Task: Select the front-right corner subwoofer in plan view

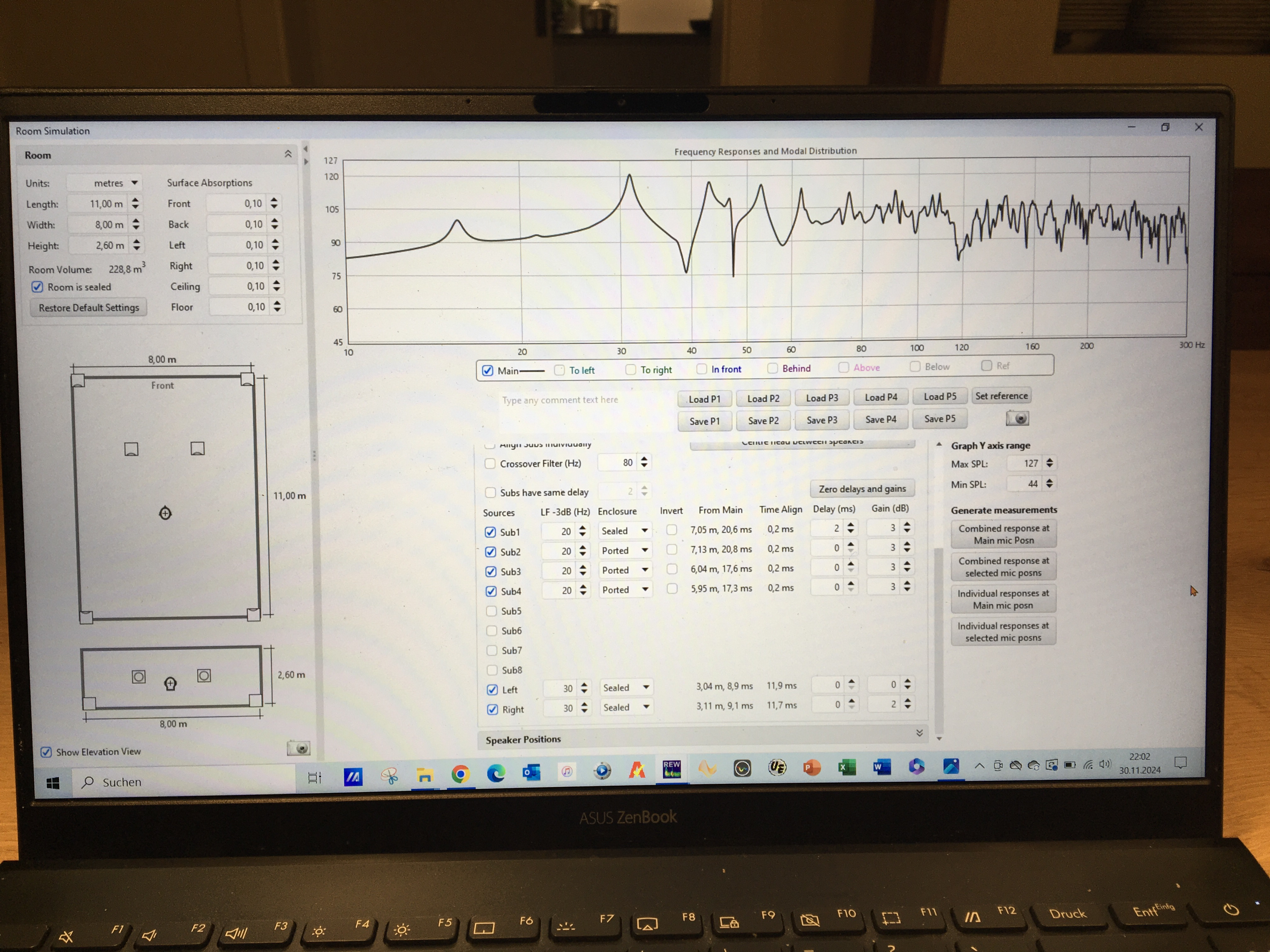Action: click(x=247, y=379)
